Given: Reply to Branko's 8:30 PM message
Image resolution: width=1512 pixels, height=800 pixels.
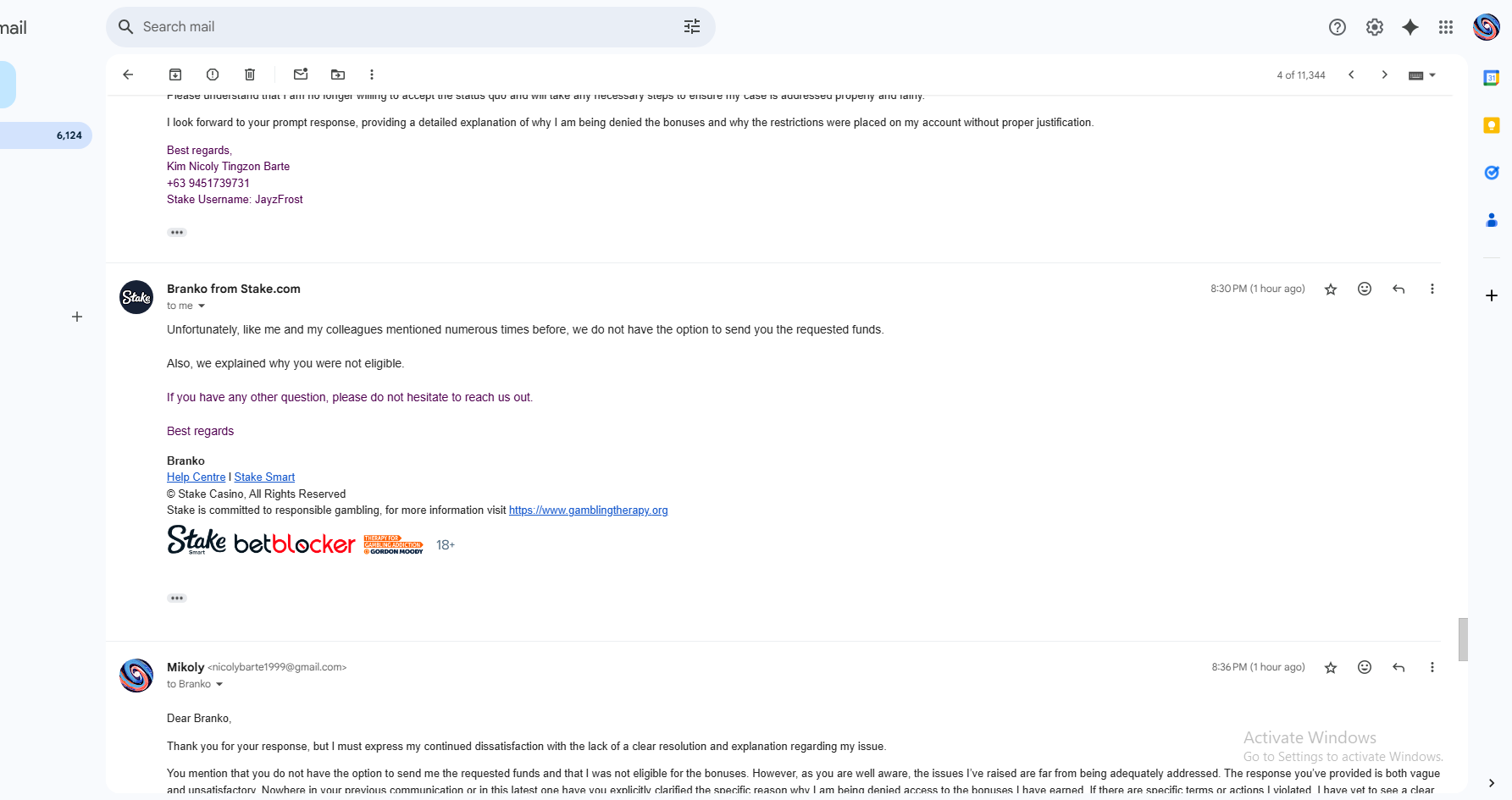Looking at the screenshot, I should pyautogui.click(x=1398, y=289).
